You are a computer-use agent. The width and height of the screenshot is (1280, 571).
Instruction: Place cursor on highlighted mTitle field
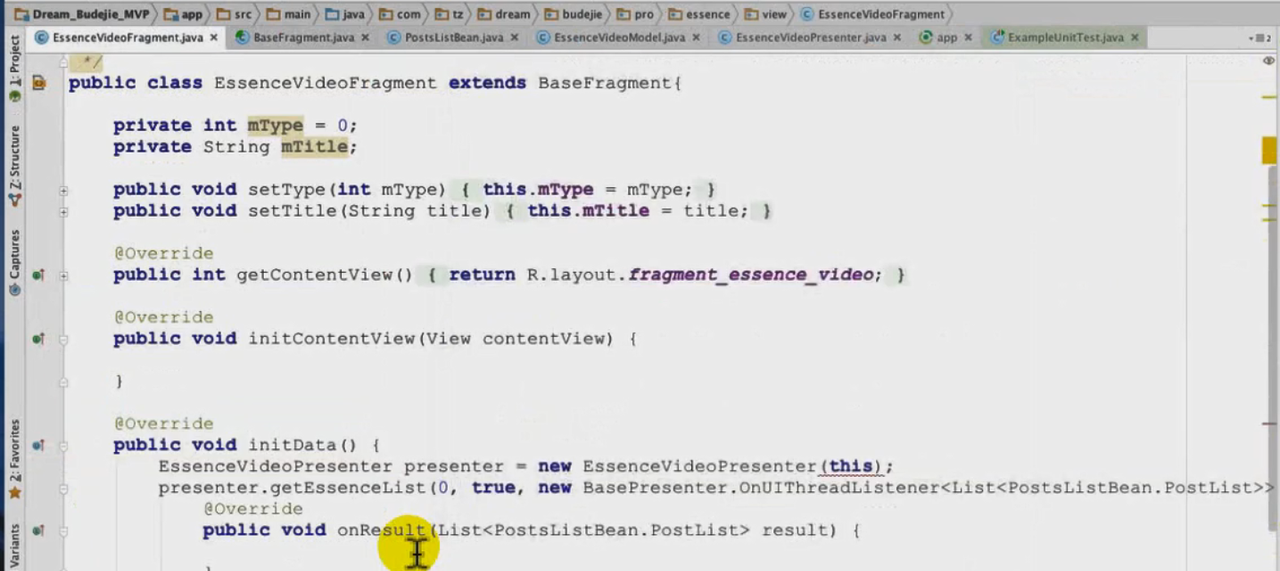click(314, 147)
